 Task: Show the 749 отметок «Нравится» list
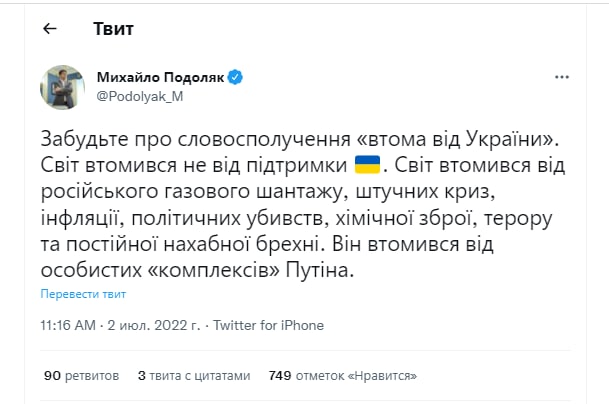(x=343, y=376)
